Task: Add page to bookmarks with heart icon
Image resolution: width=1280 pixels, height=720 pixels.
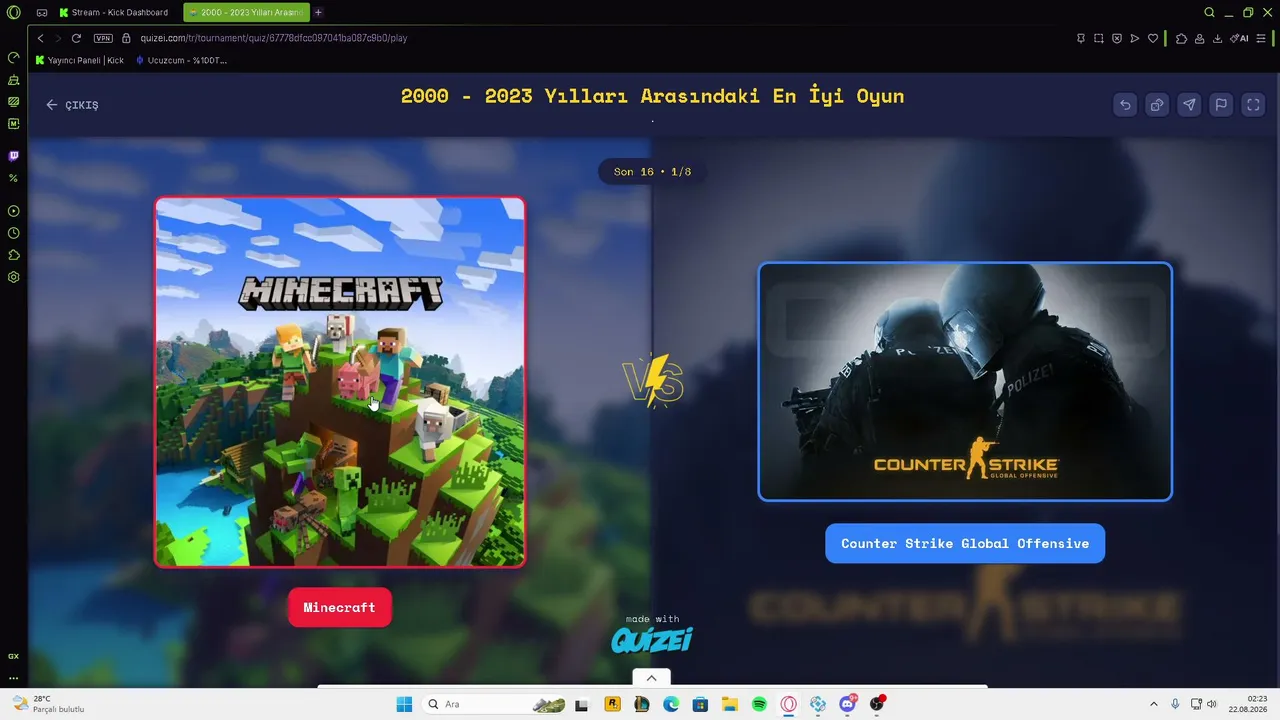Action: pos(1152,38)
